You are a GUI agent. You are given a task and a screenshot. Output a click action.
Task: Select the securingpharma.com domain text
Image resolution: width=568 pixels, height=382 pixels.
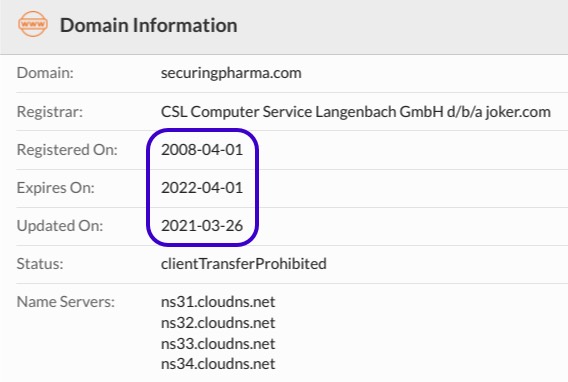[231, 73]
